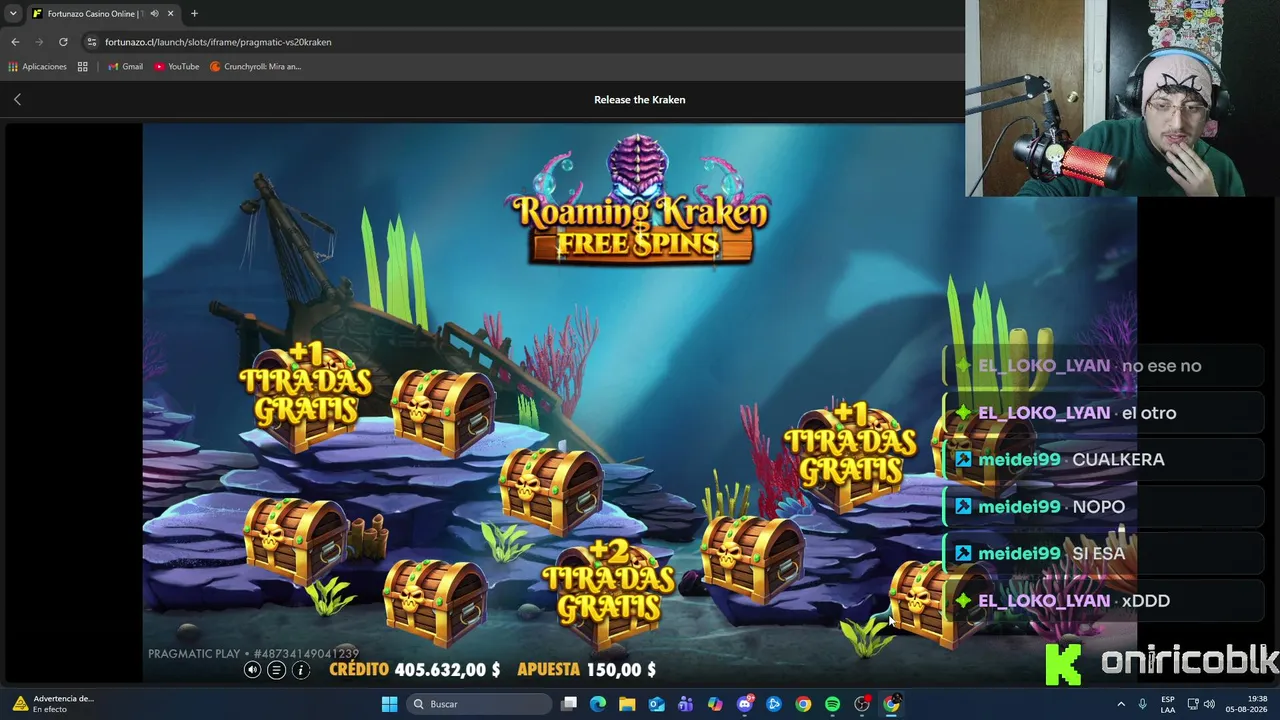Open Outlook from the taskbar
The width and height of the screenshot is (1280, 720).
point(656,704)
